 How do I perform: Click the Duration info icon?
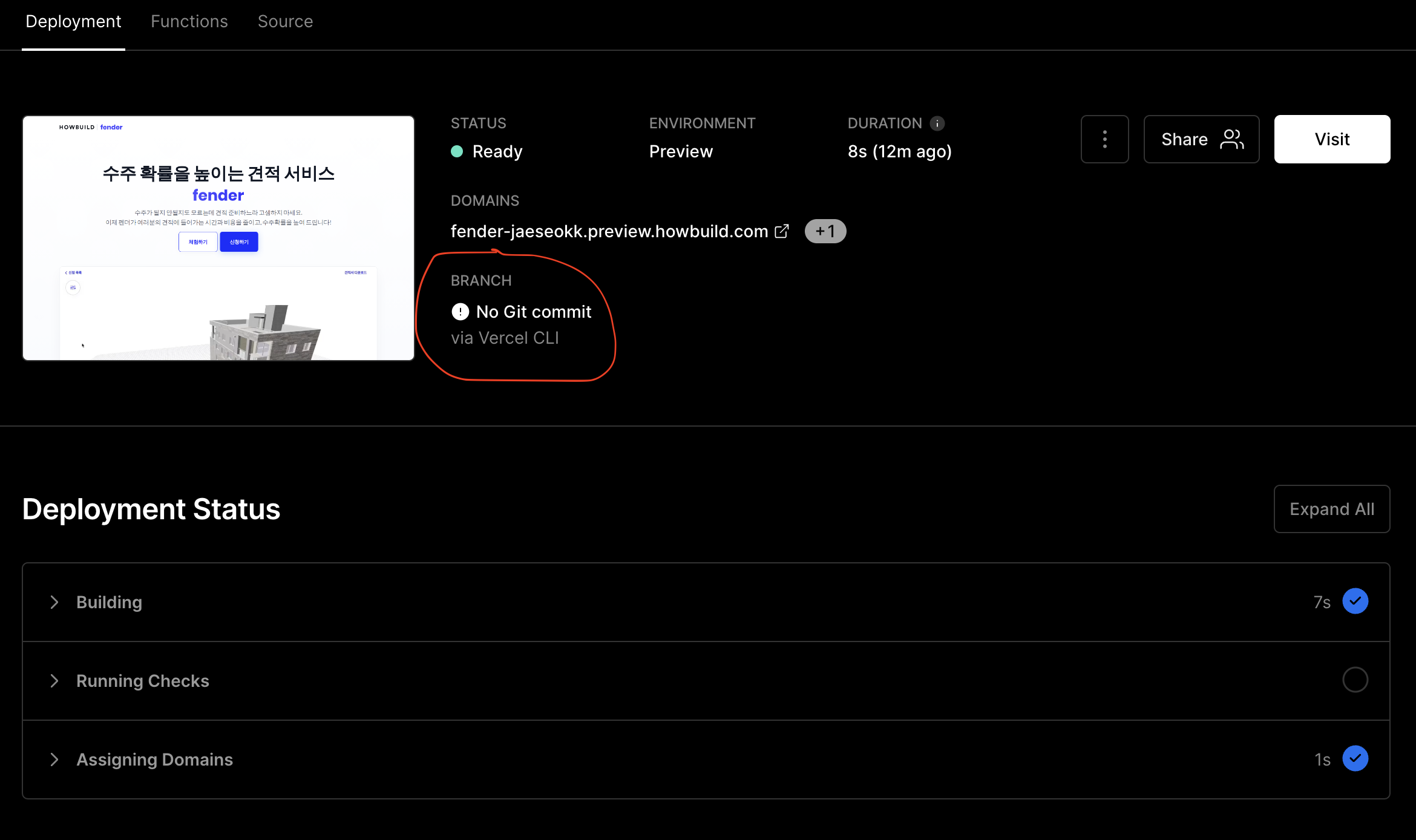click(937, 123)
